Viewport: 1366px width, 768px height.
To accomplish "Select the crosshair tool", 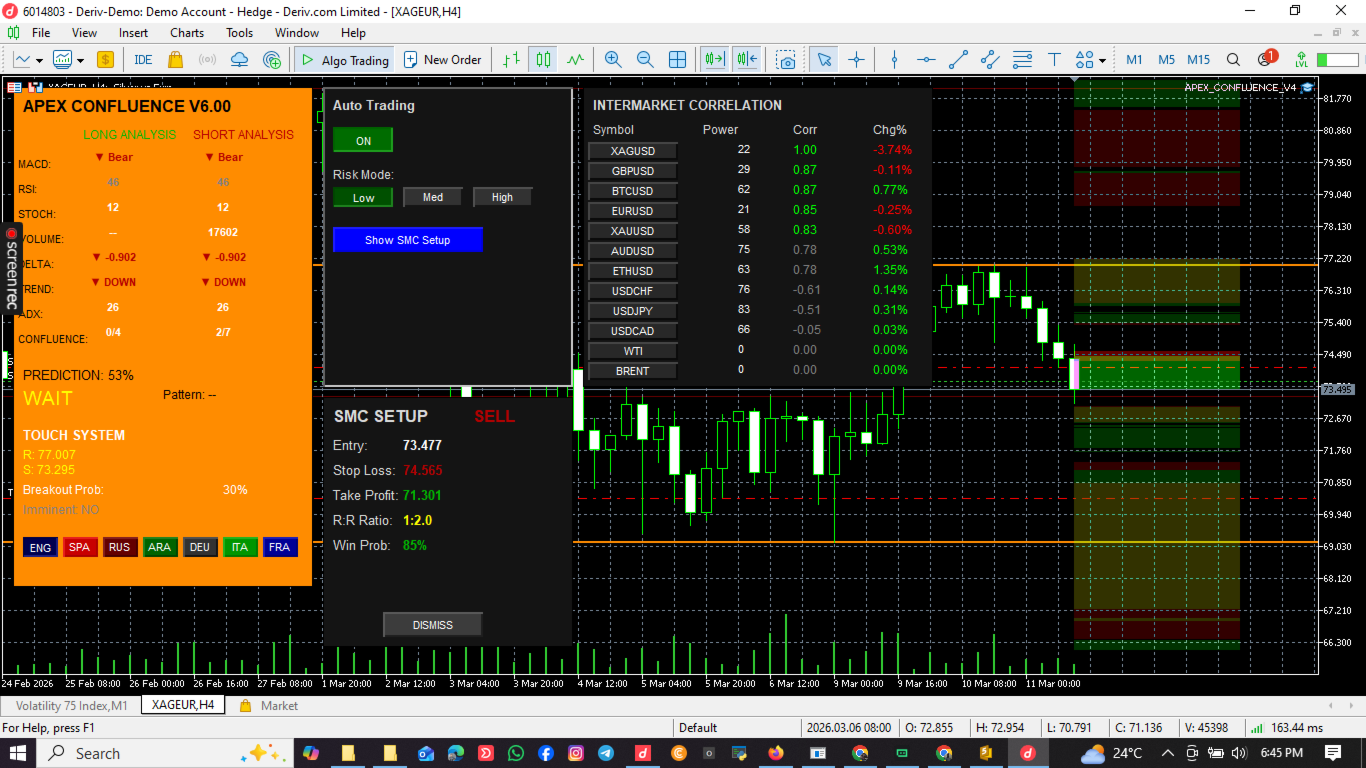I will click(856, 60).
